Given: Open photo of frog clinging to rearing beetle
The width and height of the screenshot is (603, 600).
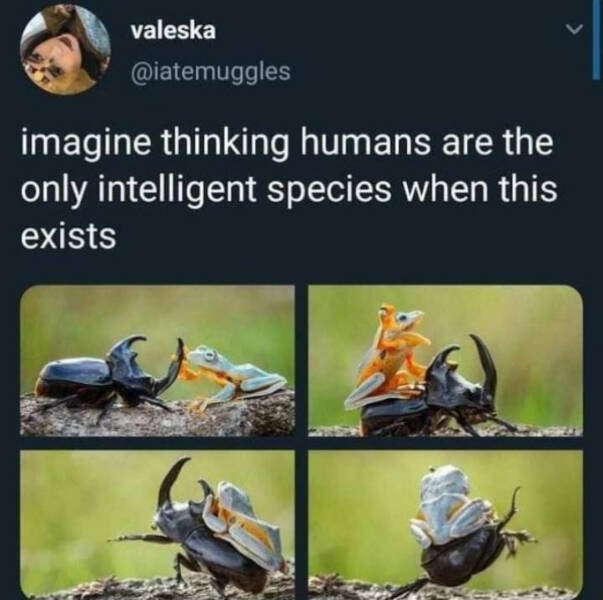Looking at the screenshot, I should [x=157, y=524].
